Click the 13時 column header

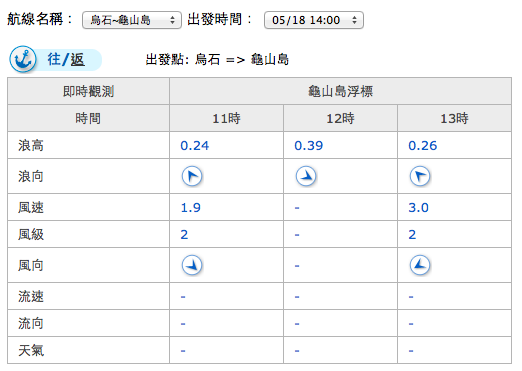[x=454, y=118]
